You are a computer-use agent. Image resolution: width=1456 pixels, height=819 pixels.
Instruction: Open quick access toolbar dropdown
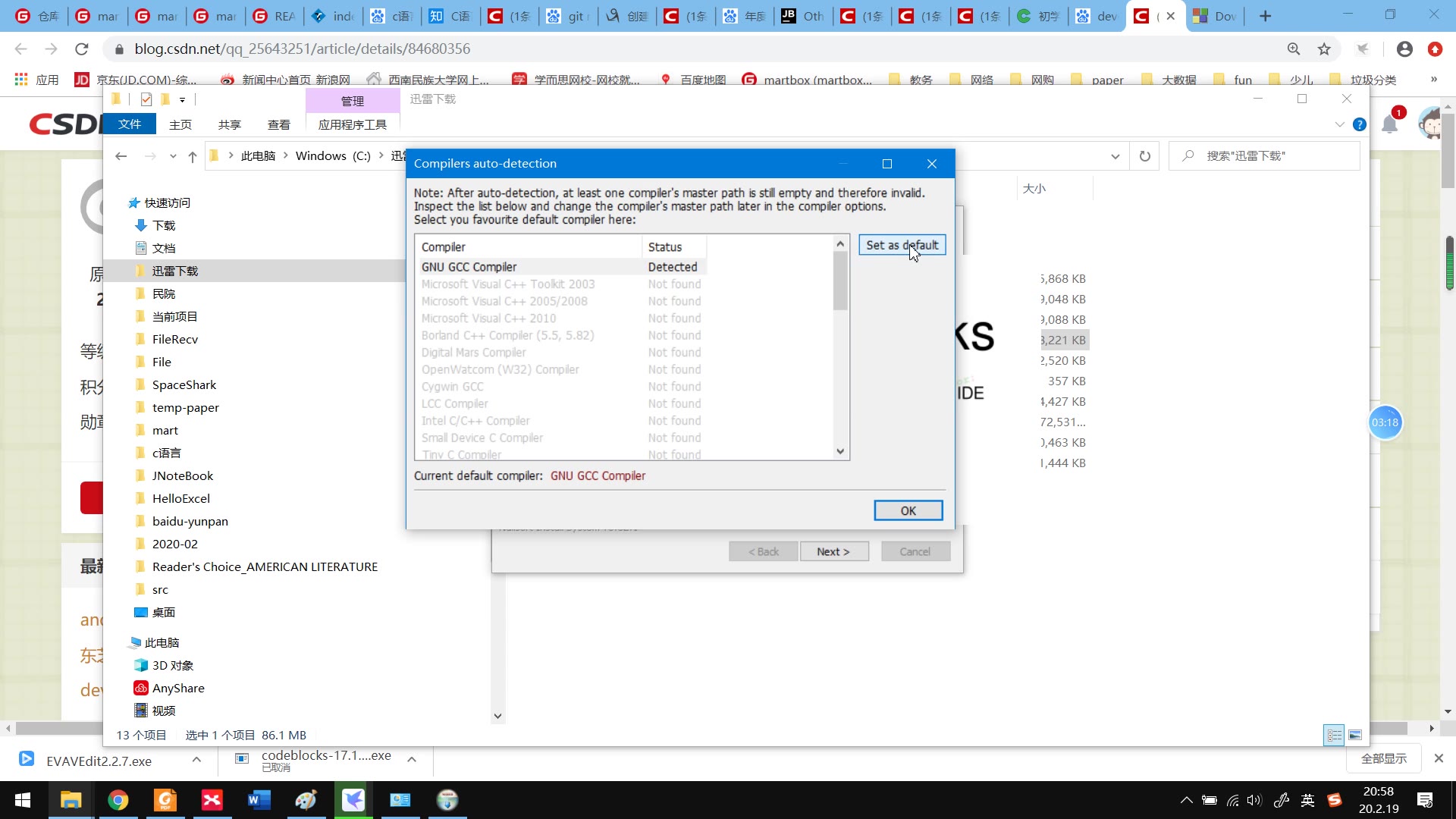click(183, 99)
